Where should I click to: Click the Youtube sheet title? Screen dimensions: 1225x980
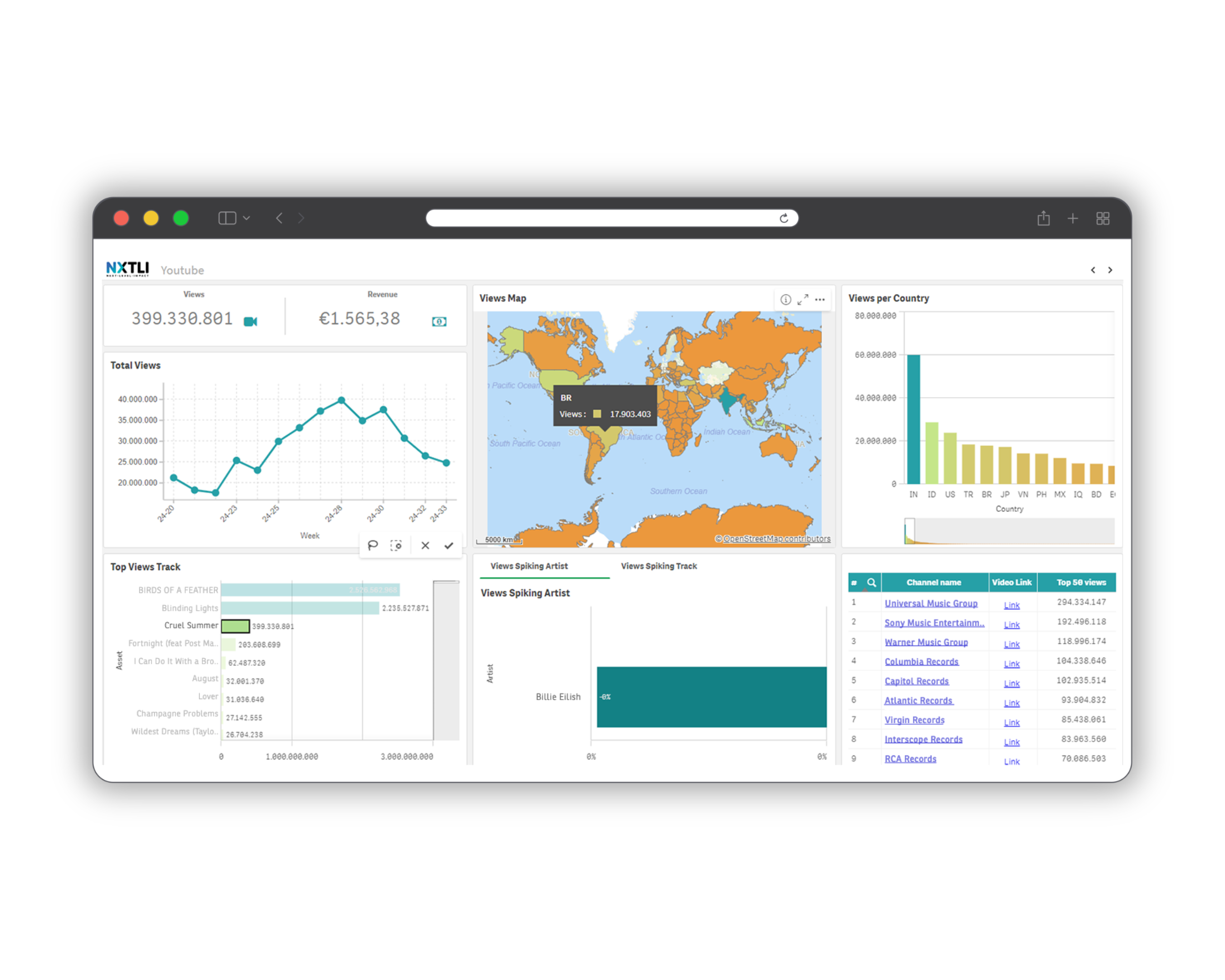point(182,270)
